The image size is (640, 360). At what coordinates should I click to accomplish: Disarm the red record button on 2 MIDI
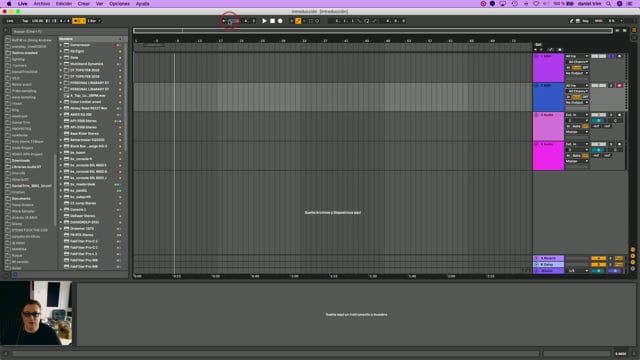click(x=620, y=86)
